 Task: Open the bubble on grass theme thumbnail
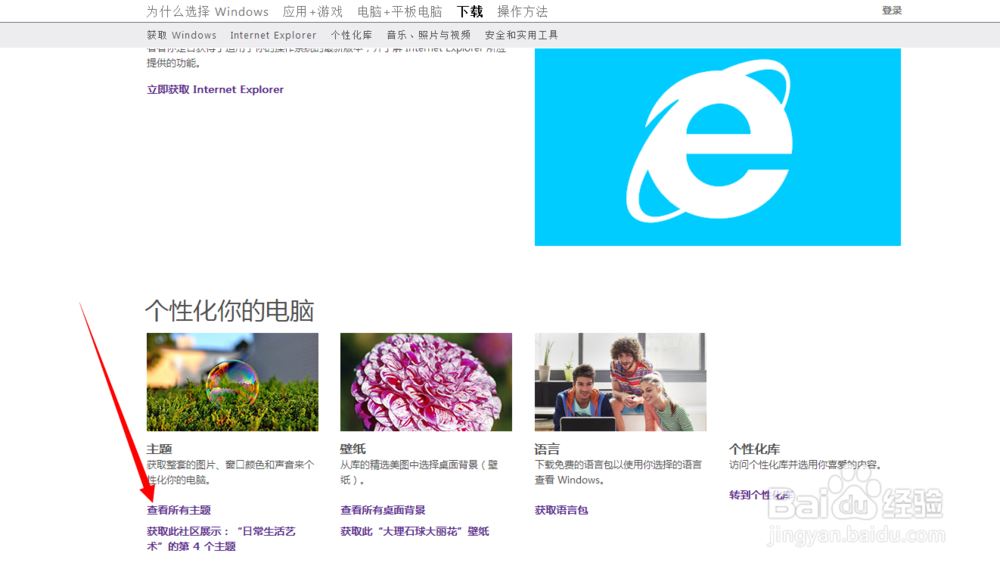(232, 381)
